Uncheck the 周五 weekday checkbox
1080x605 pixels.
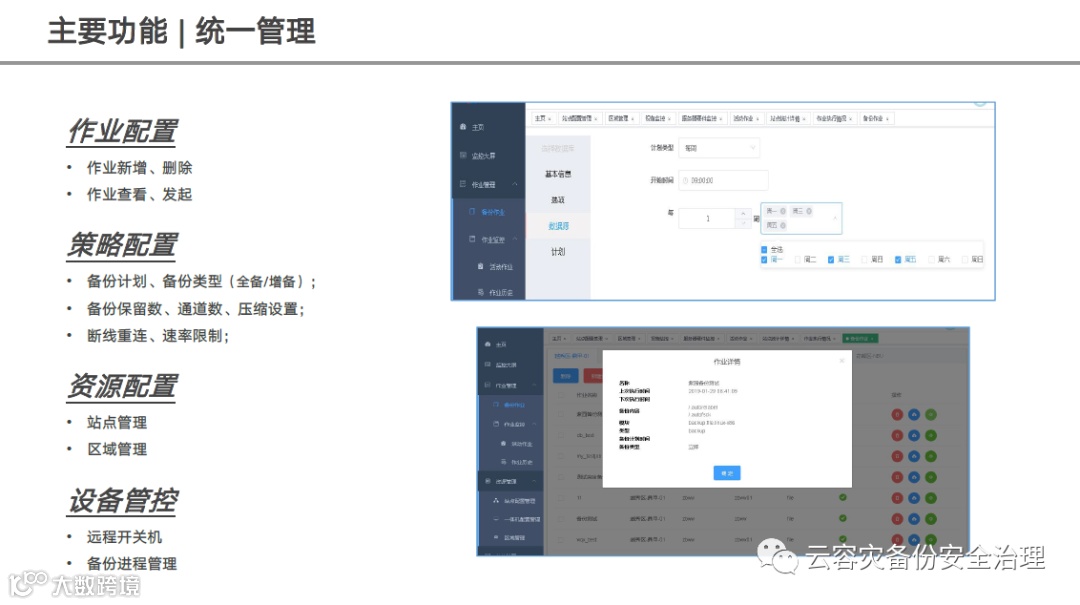pos(897,260)
